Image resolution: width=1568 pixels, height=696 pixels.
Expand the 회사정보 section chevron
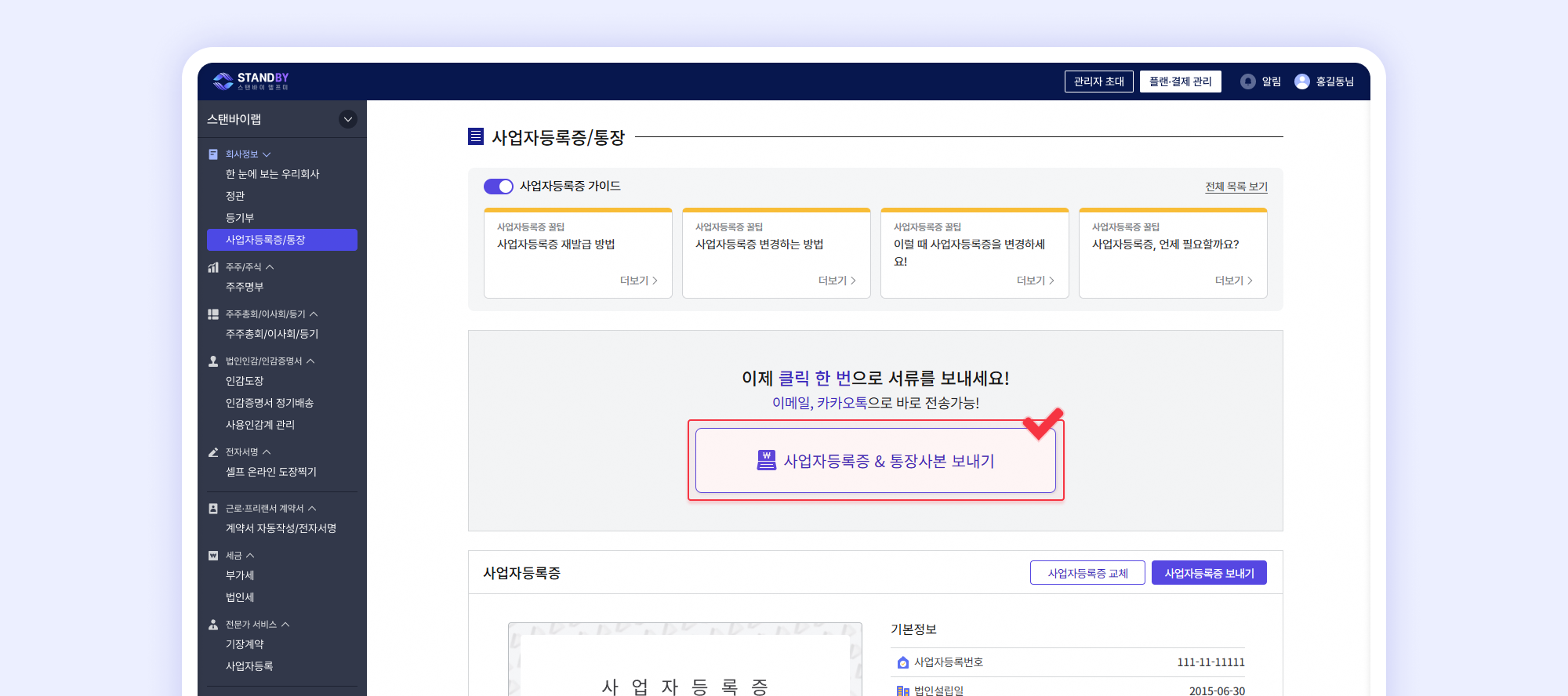pos(267,154)
